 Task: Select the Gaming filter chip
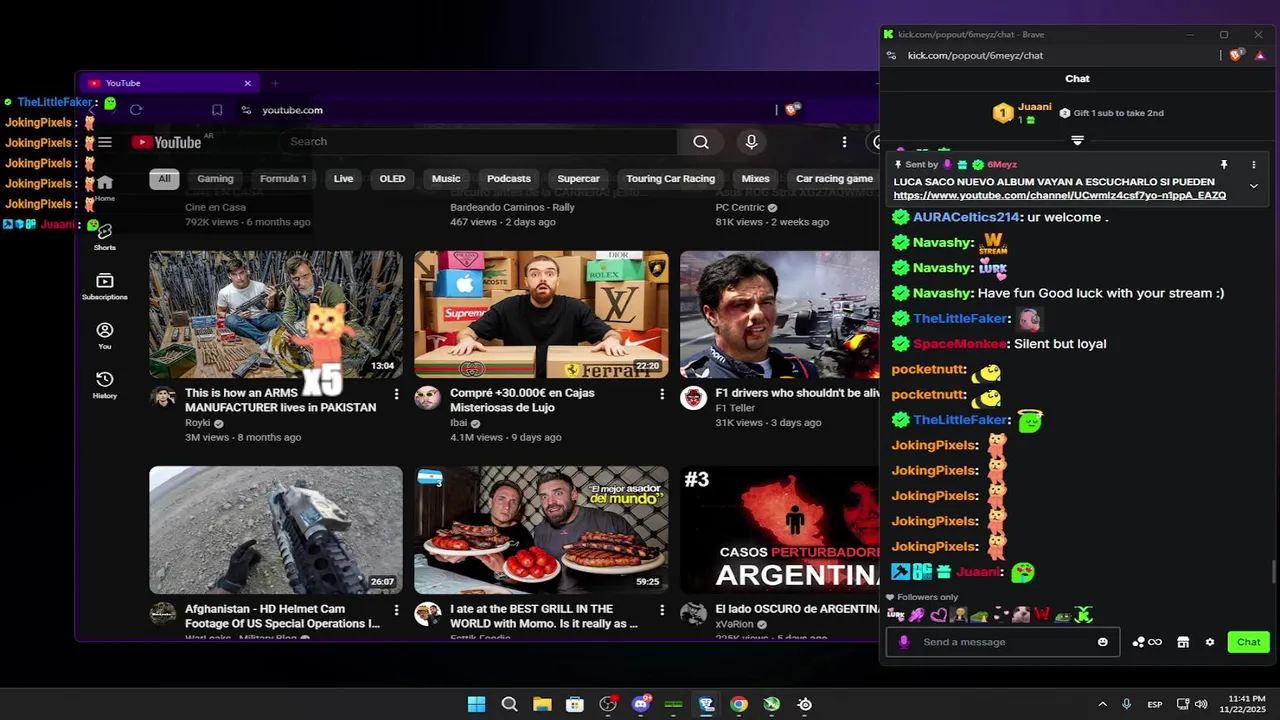215,179
